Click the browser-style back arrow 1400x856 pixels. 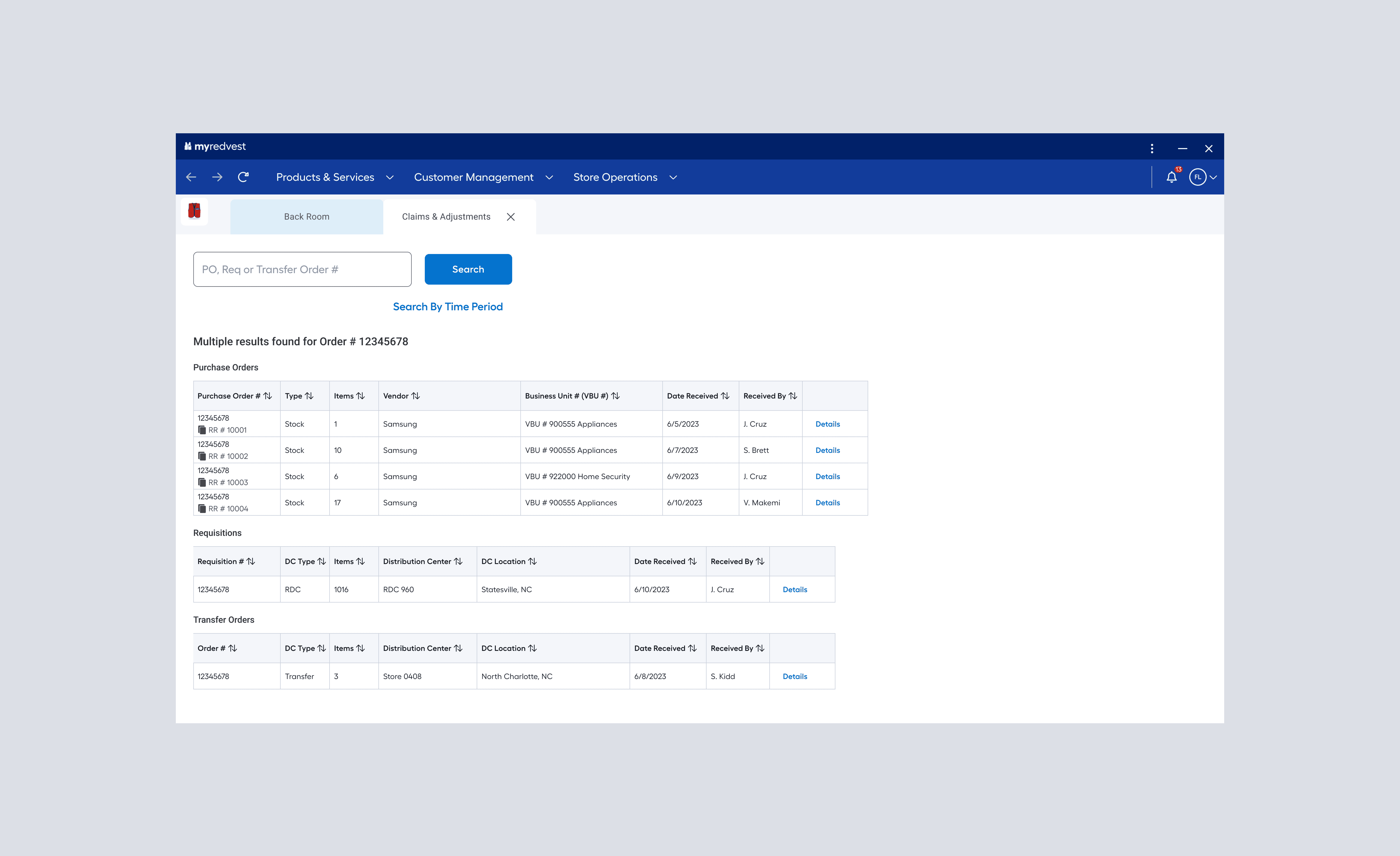click(191, 177)
